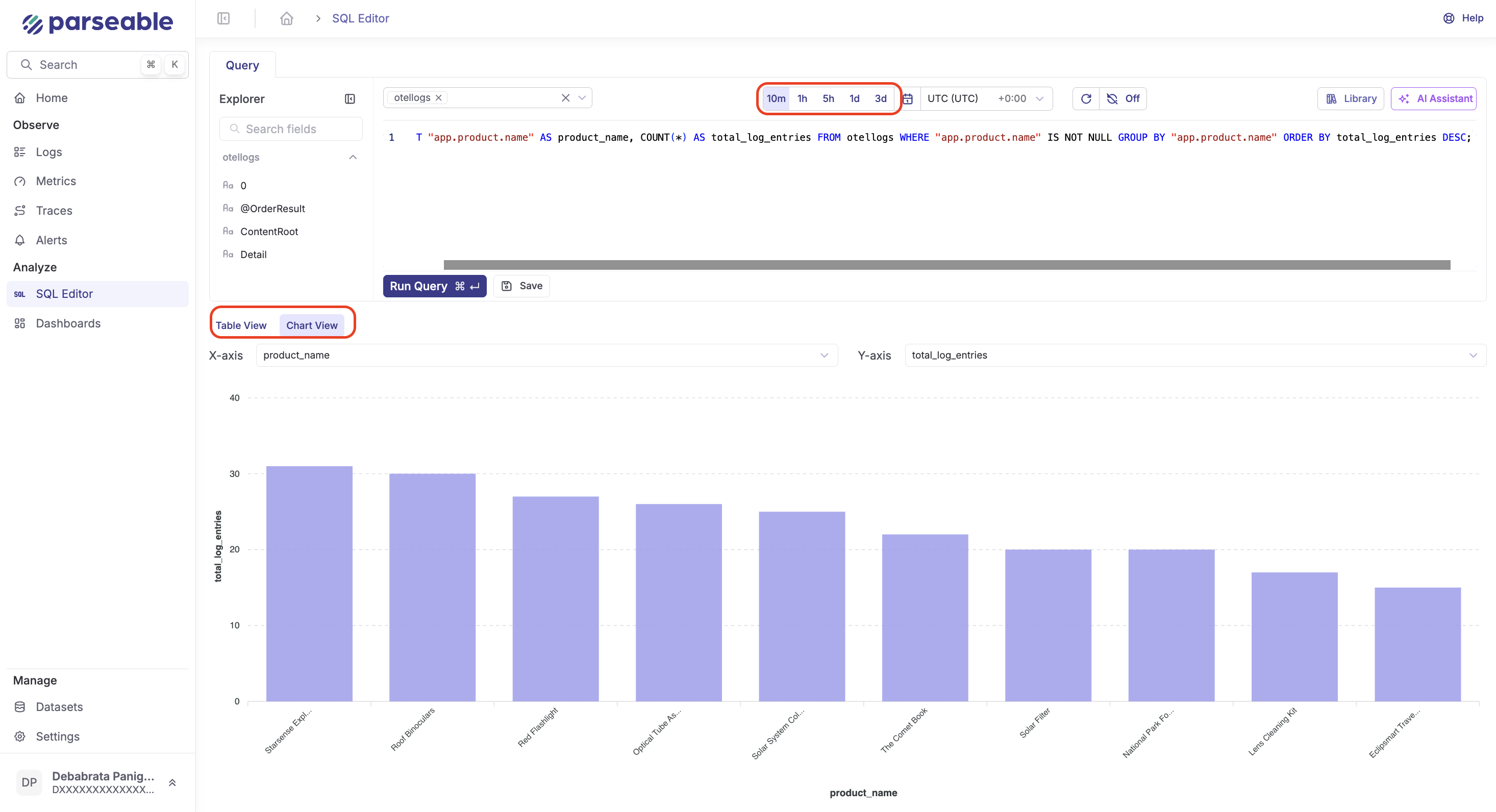This screenshot has width=1496, height=812.
Task: Select the 1d time range
Action: 854,98
